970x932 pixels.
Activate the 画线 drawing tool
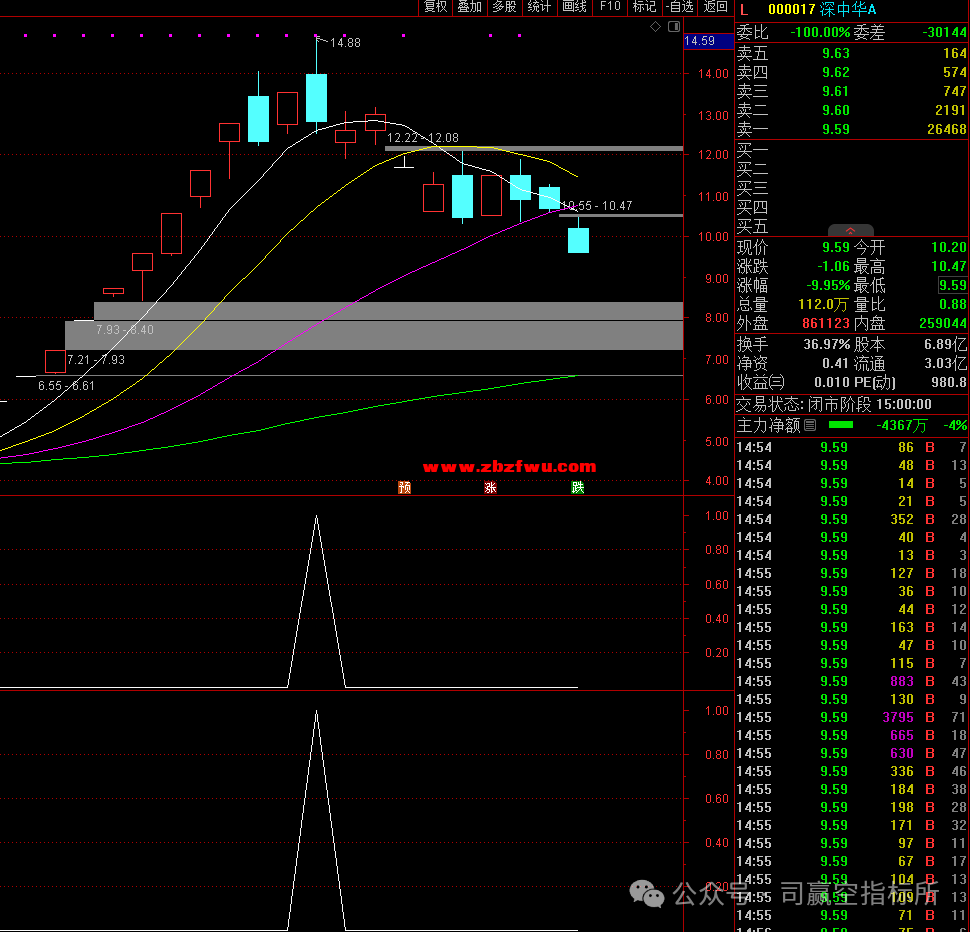tap(574, 7)
